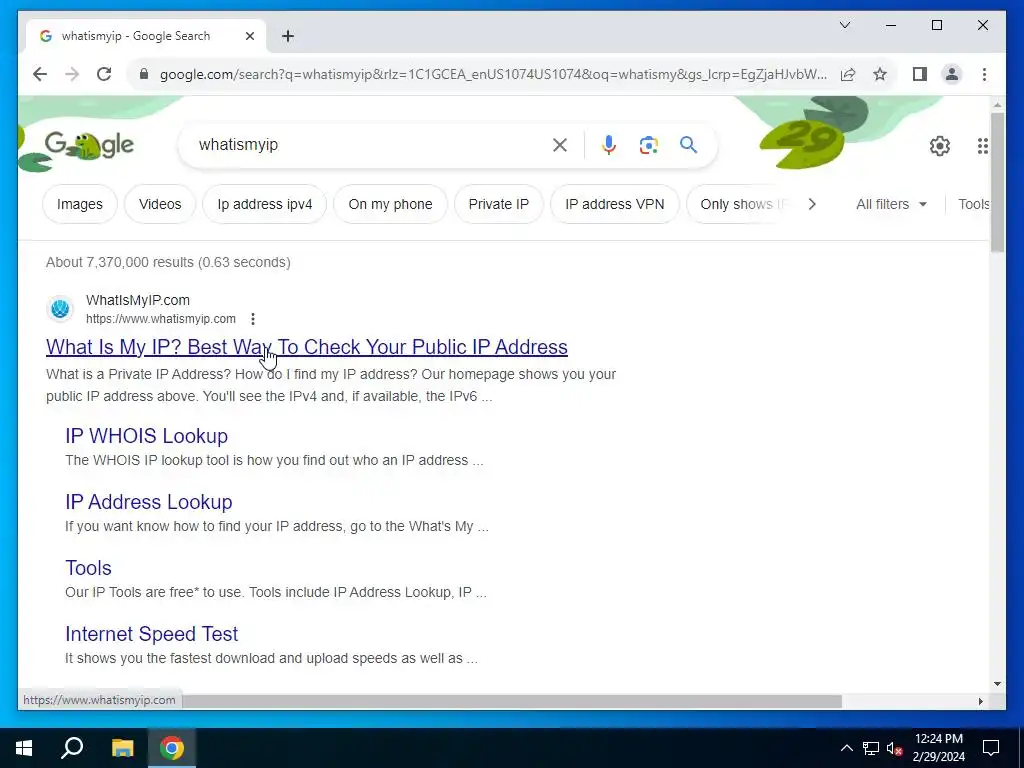Image resolution: width=1024 pixels, height=768 pixels.
Task: Open File Explorer from the taskbar
Action: [x=122, y=748]
